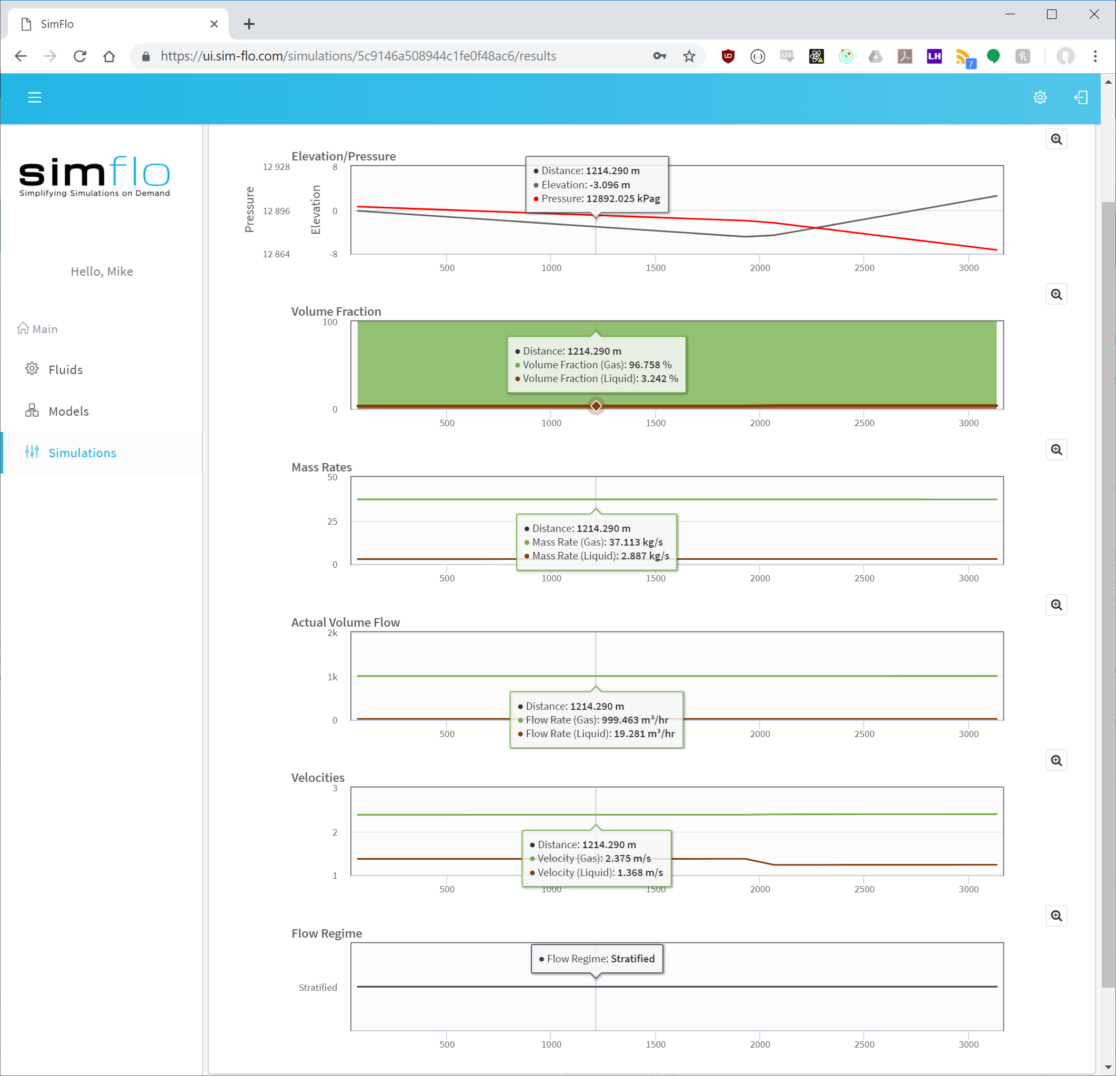Bookmark this page with the star

click(x=689, y=56)
